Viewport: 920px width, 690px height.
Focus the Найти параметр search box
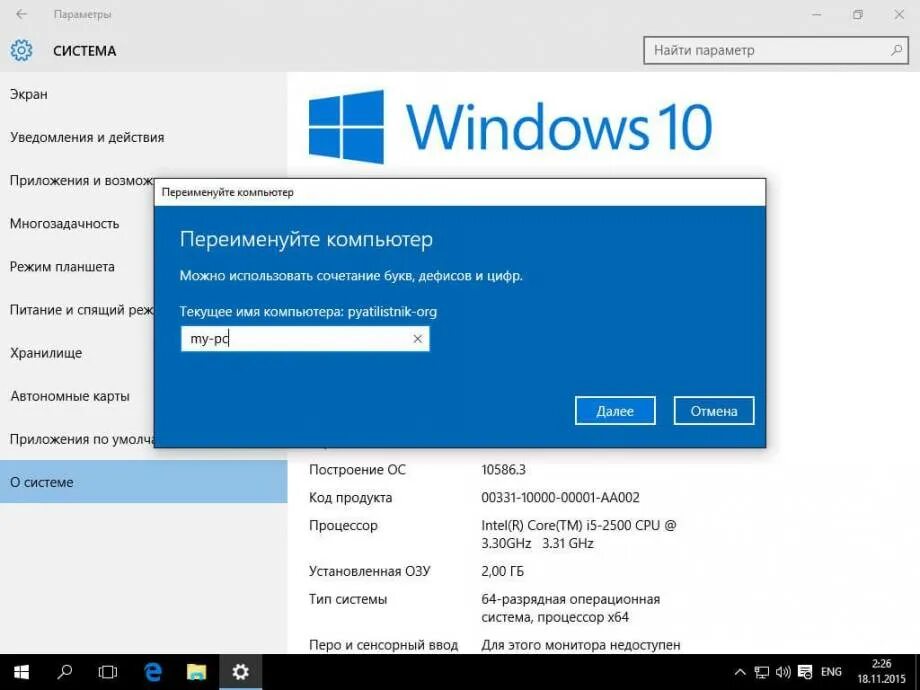(x=776, y=50)
